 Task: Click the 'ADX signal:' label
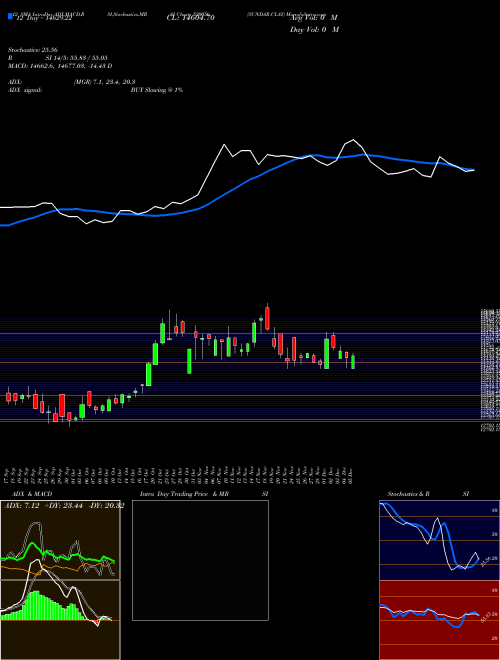24,90
